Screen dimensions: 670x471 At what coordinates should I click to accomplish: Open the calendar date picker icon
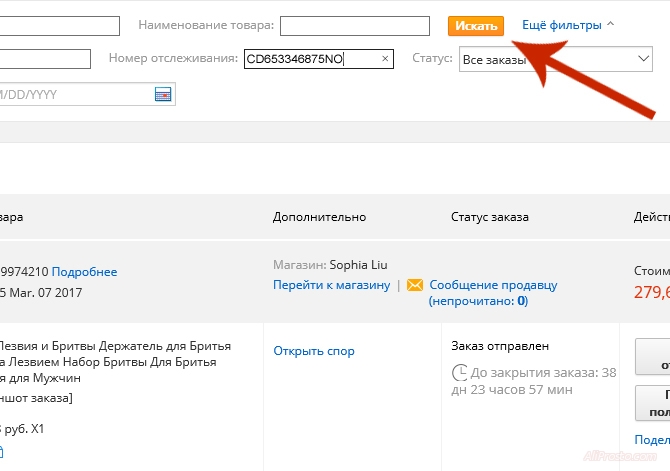pyautogui.click(x=163, y=94)
